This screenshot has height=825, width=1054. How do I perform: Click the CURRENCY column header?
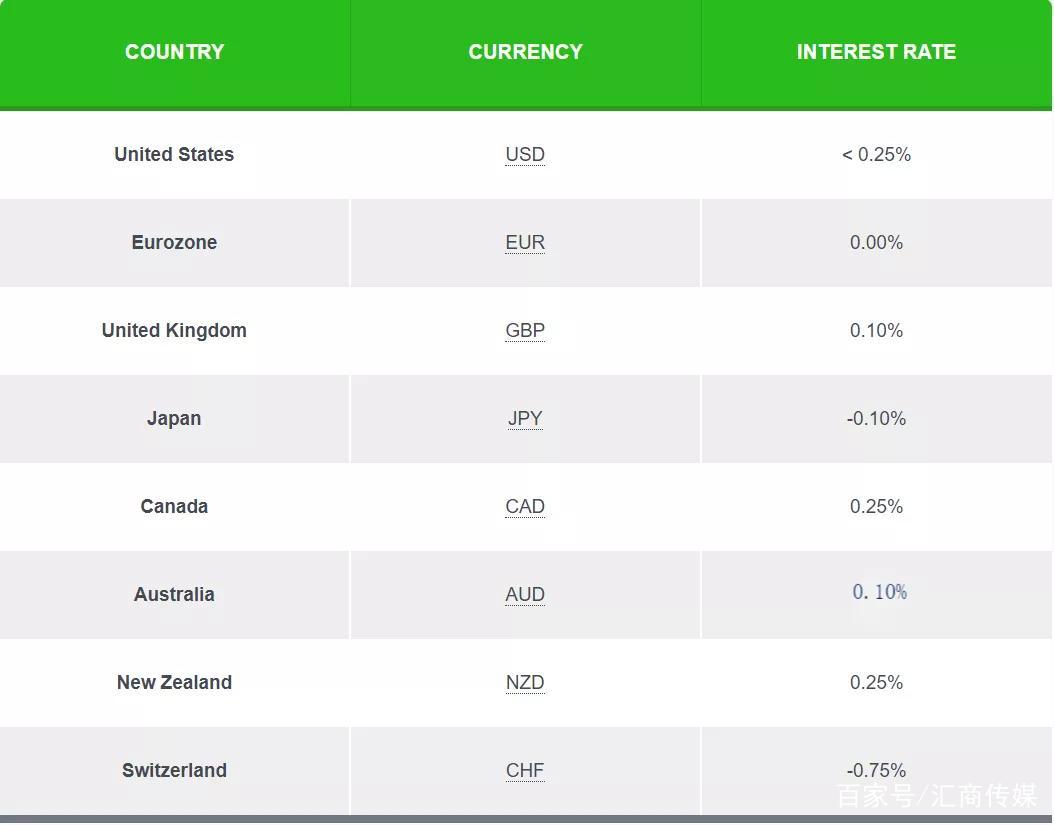click(x=525, y=52)
